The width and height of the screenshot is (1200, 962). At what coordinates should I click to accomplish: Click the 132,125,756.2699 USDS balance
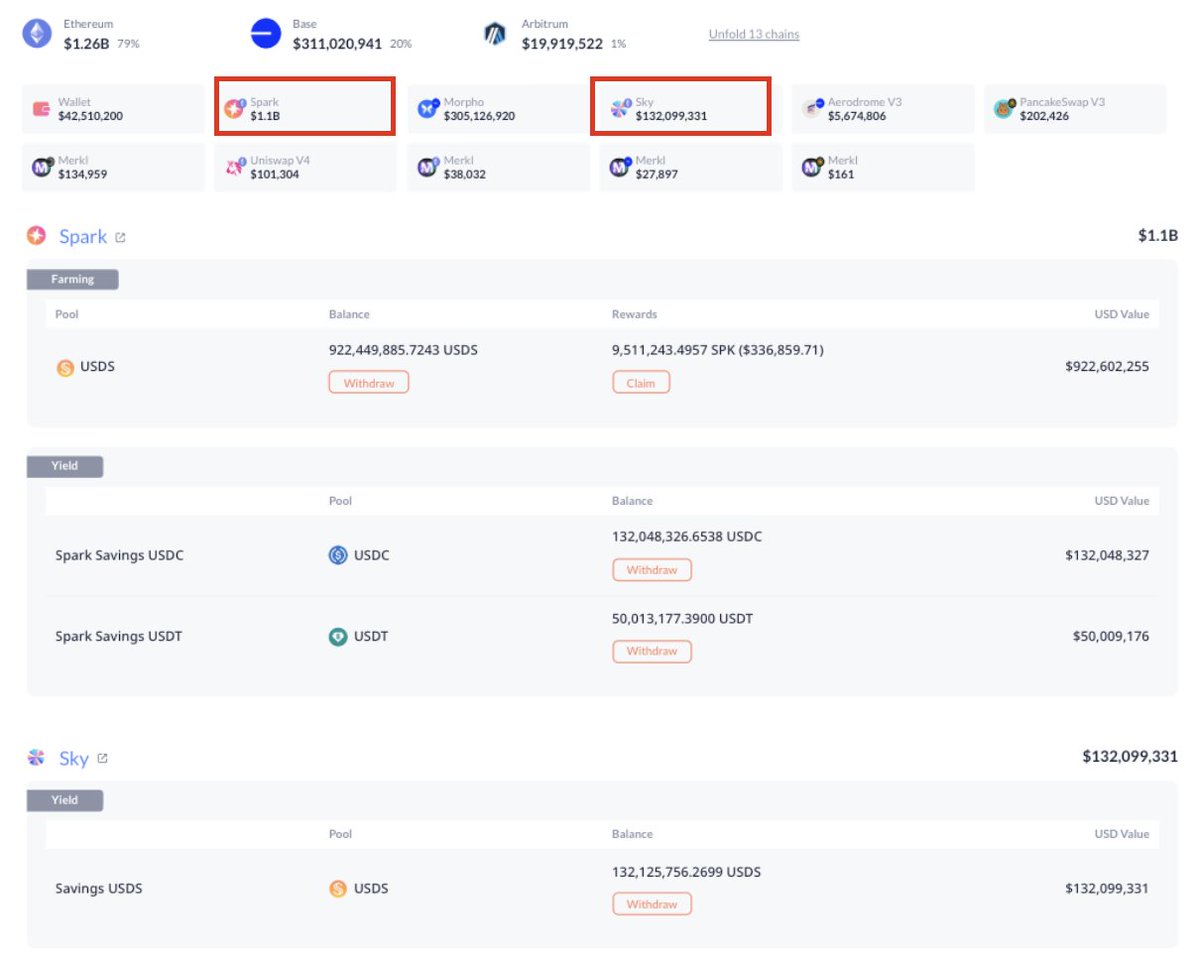coord(686,872)
